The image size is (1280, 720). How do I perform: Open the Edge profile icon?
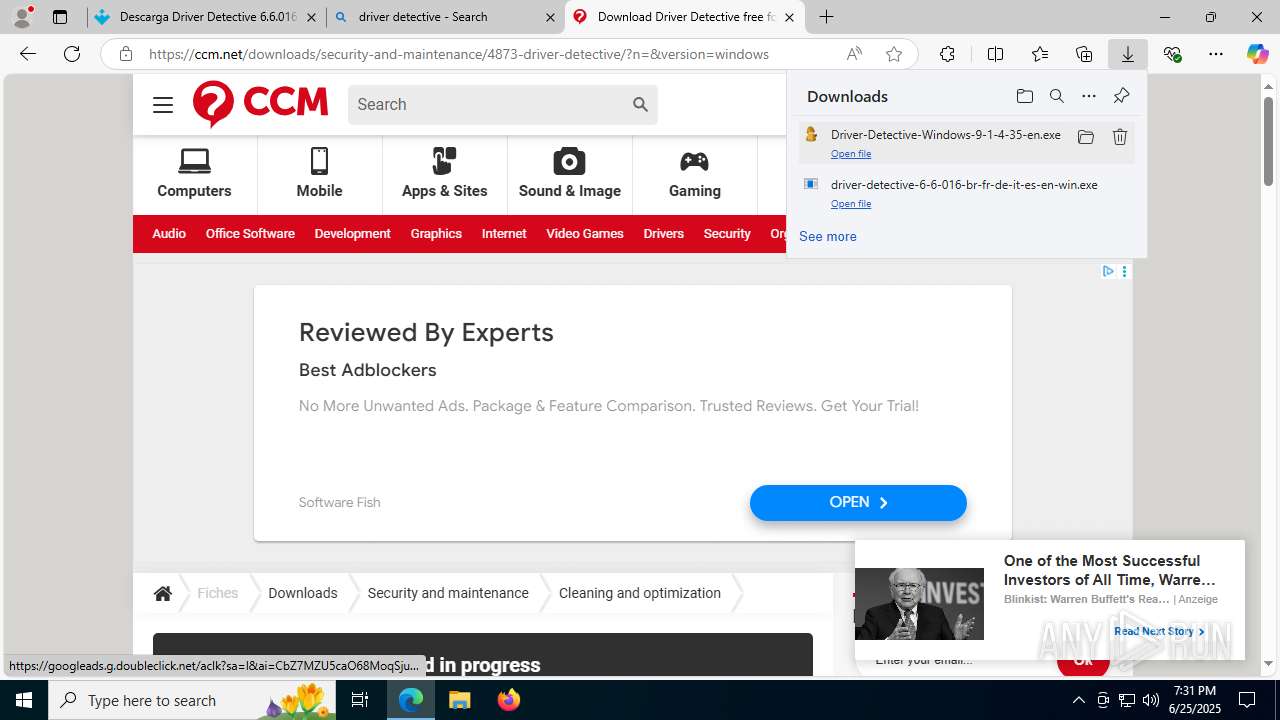22,17
